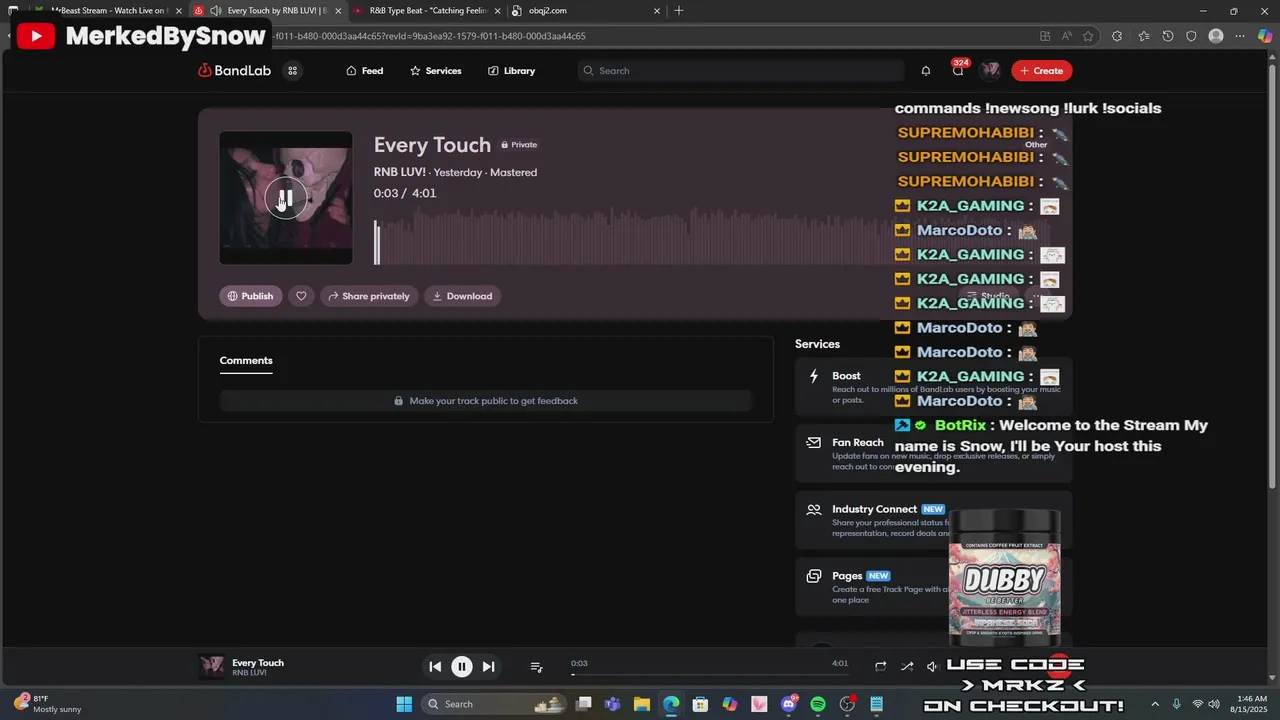The width and height of the screenshot is (1280, 720).
Task: Click the Publish button
Action: click(x=251, y=296)
